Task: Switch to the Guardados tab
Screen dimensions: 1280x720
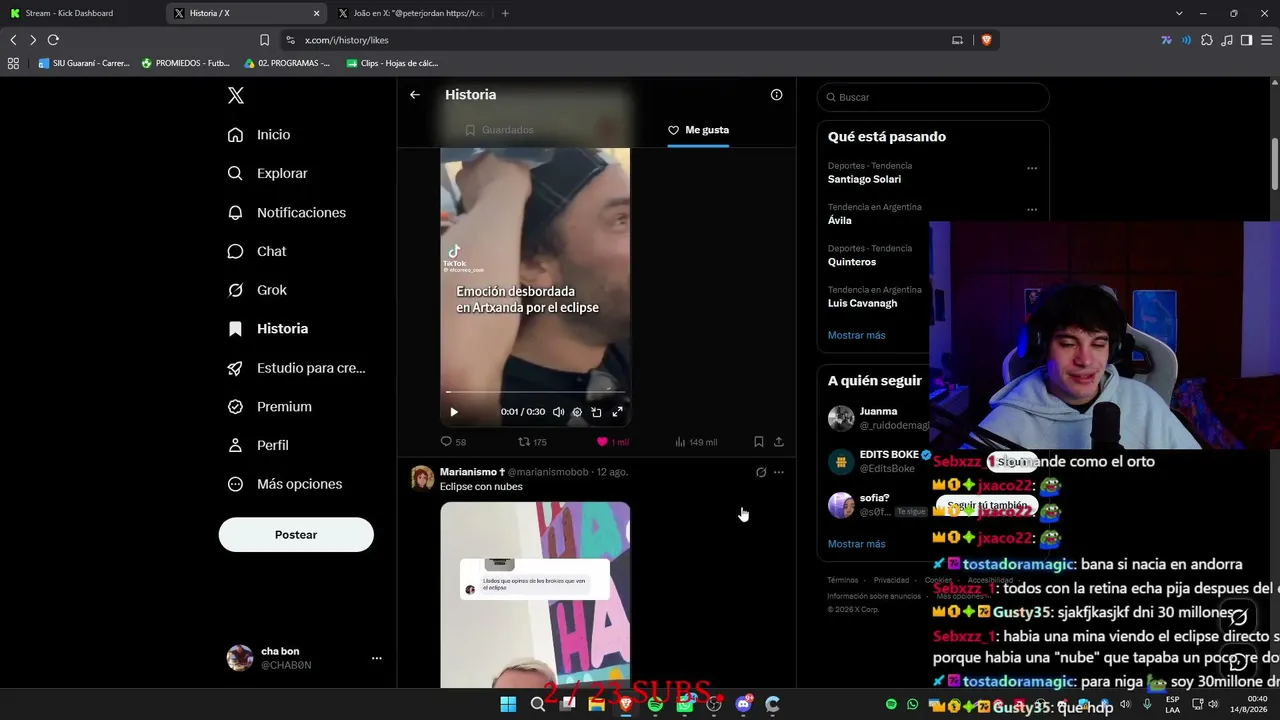Action: 499,130
